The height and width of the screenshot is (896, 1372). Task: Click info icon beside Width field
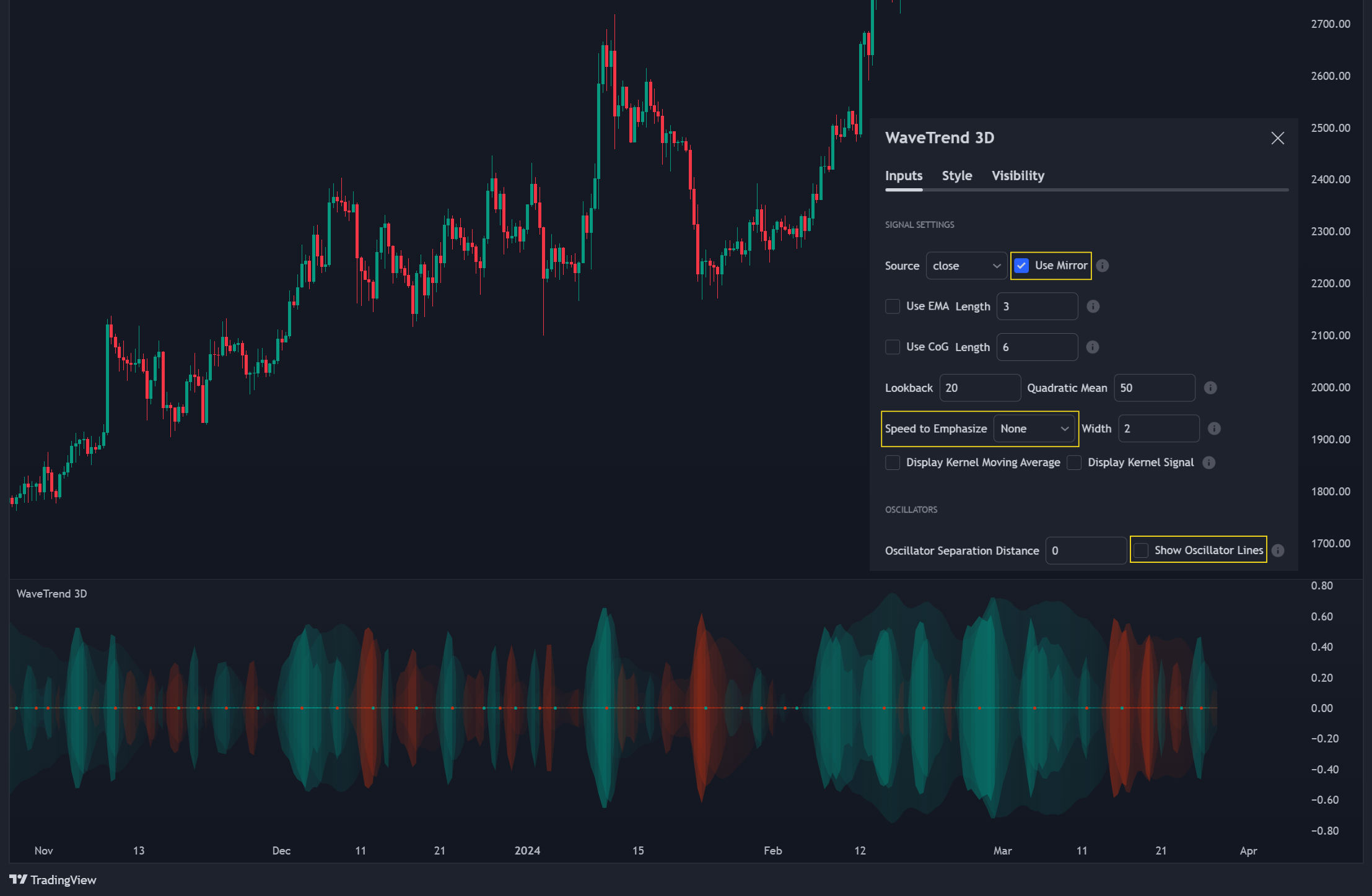click(x=1214, y=428)
